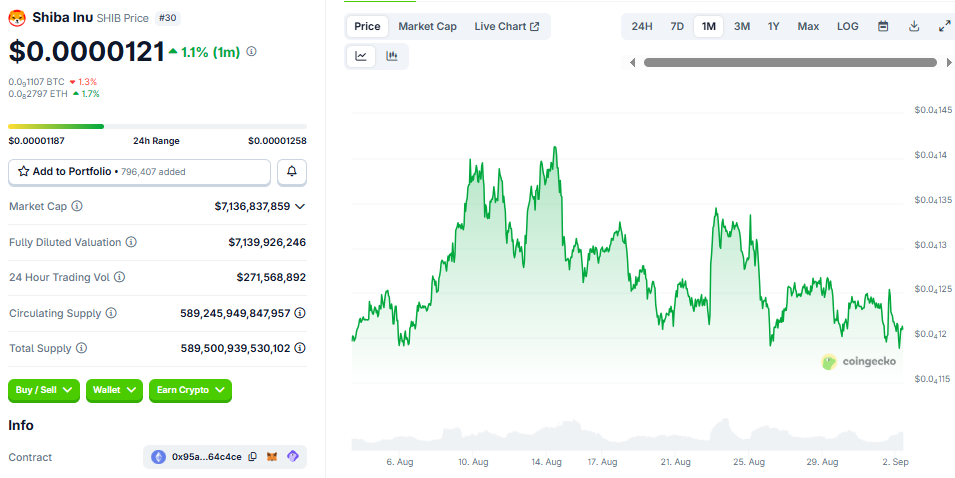Click the Info section heading

21,425
